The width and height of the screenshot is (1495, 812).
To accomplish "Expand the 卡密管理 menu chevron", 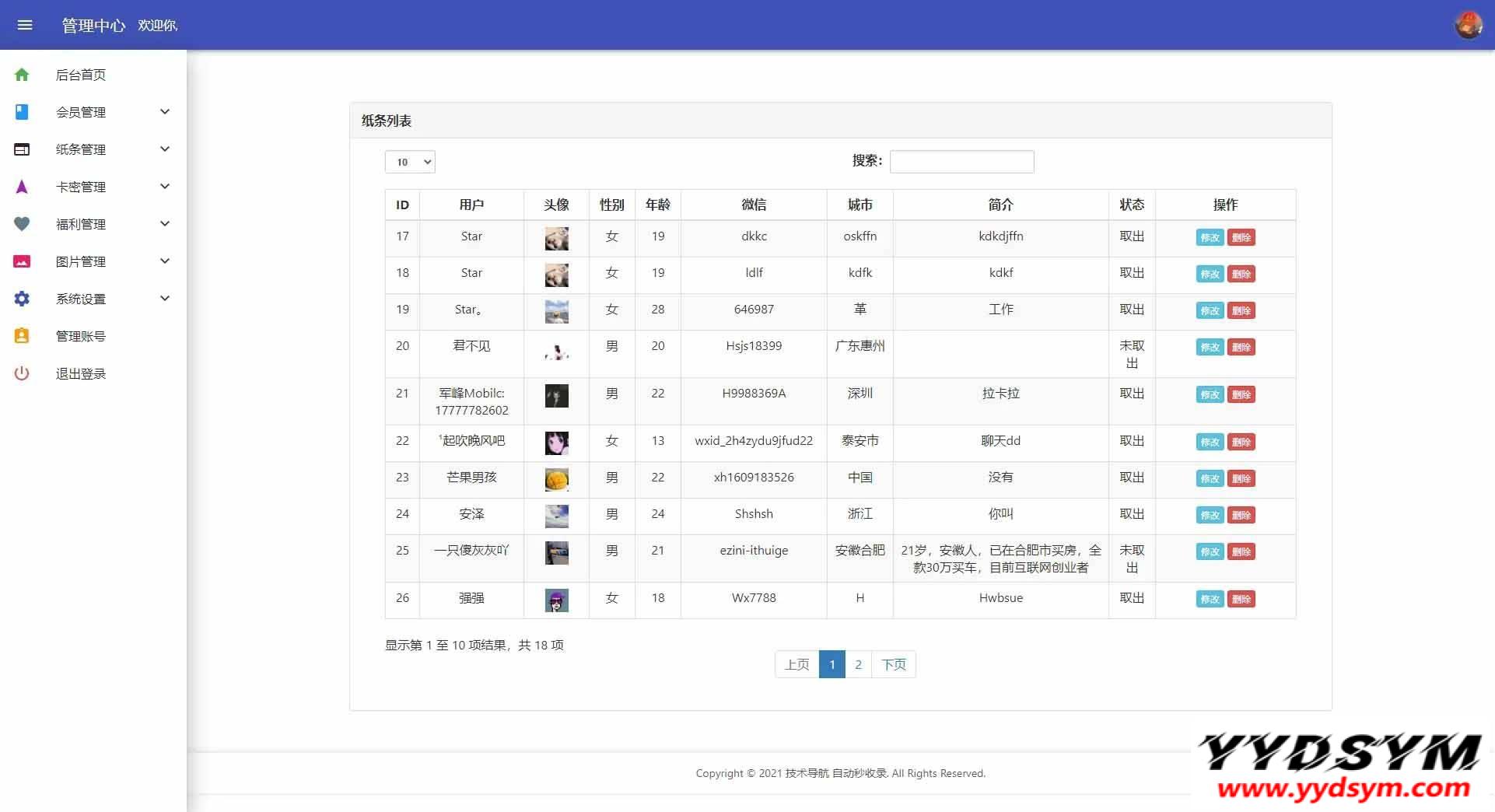I will (165, 187).
